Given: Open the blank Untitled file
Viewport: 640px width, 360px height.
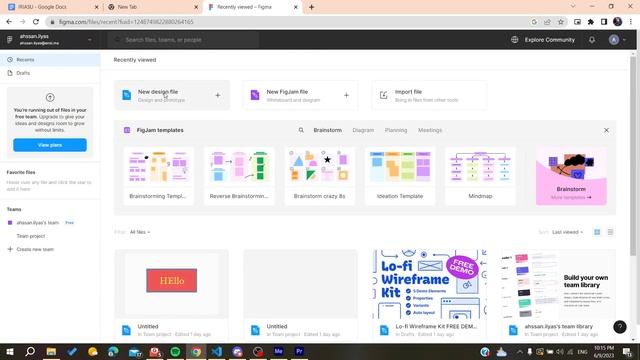Looking at the screenshot, I should (300, 294).
